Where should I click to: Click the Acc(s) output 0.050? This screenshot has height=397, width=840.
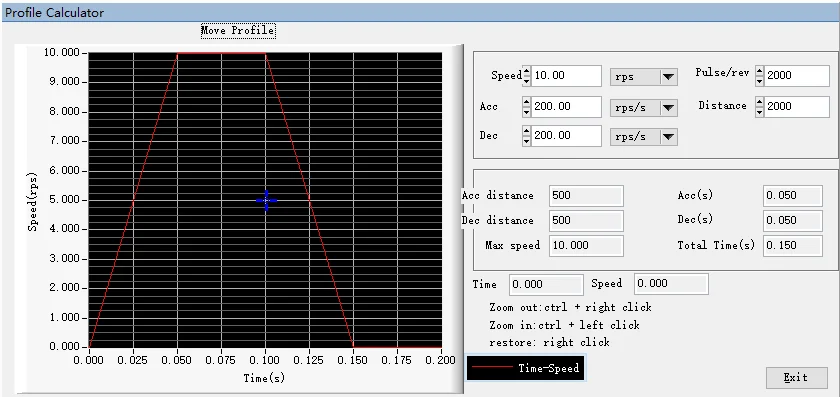pyautogui.click(x=792, y=196)
